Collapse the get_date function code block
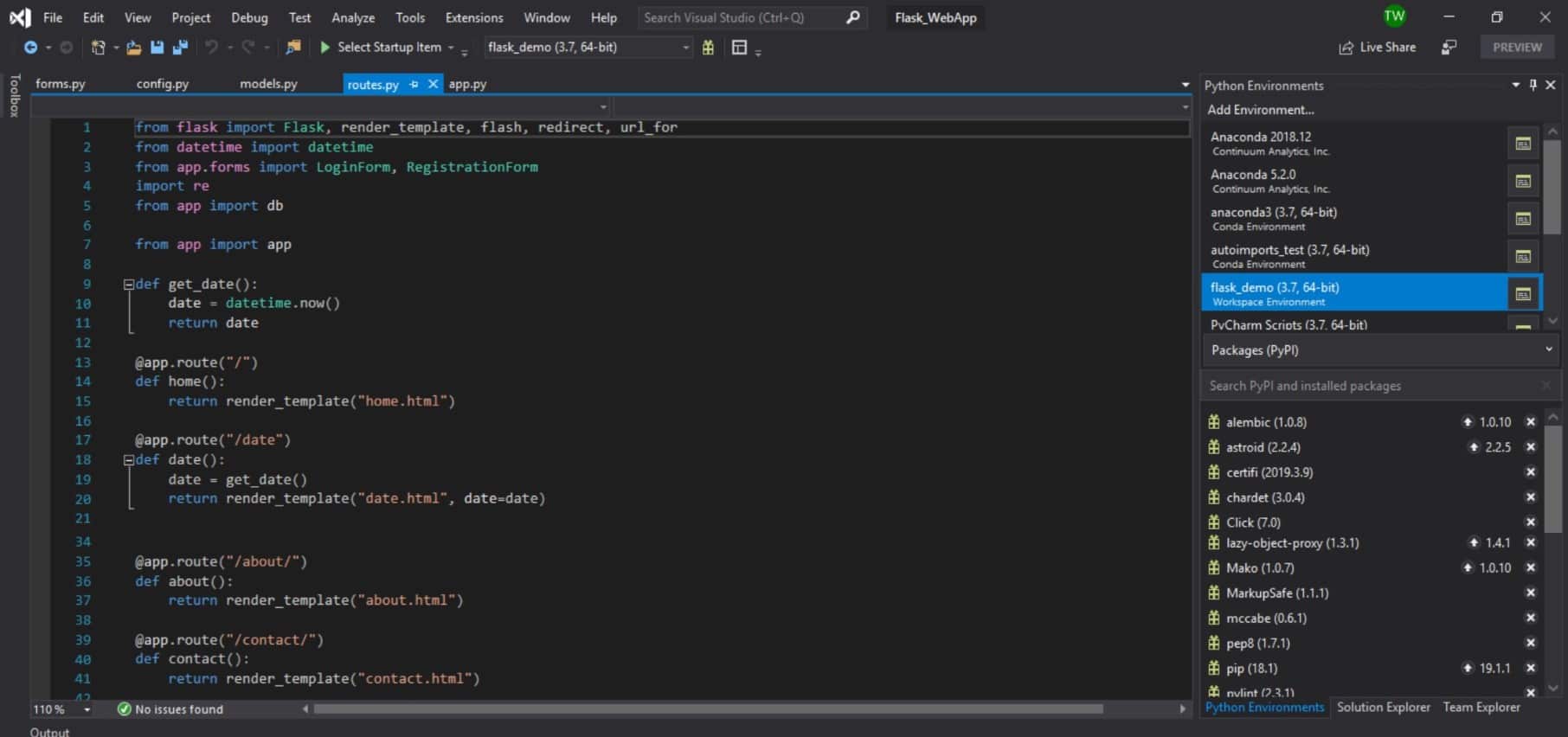This screenshot has height=737, width=1568. point(129,284)
